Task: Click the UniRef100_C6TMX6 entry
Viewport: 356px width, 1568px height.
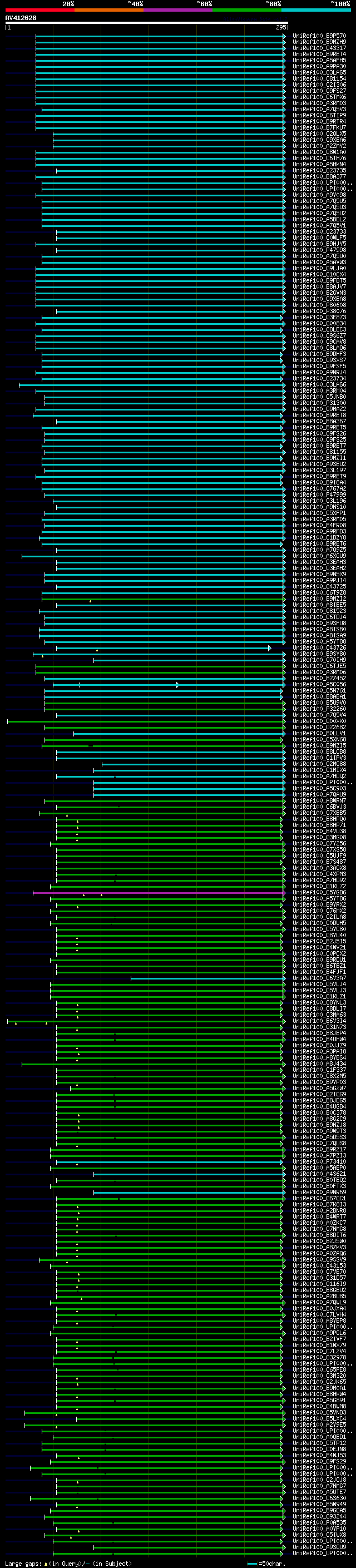Action: 319,97
